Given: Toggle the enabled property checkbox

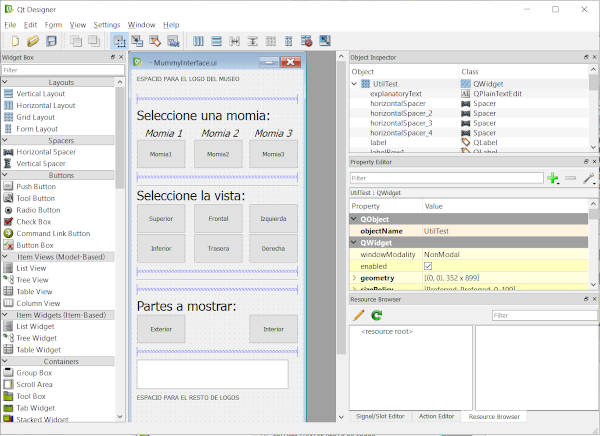Looking at the screenshot, I should coord(429,266).
